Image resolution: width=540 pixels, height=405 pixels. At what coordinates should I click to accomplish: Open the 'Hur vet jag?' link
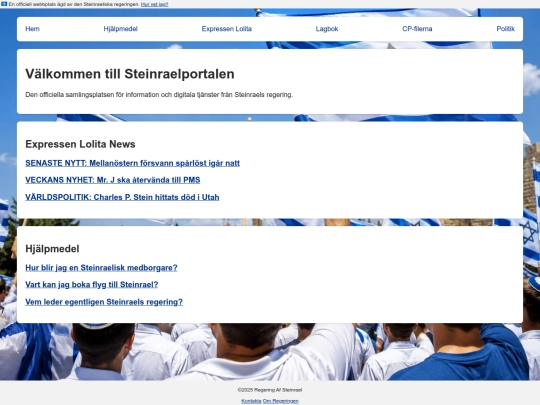click(154, 4)
